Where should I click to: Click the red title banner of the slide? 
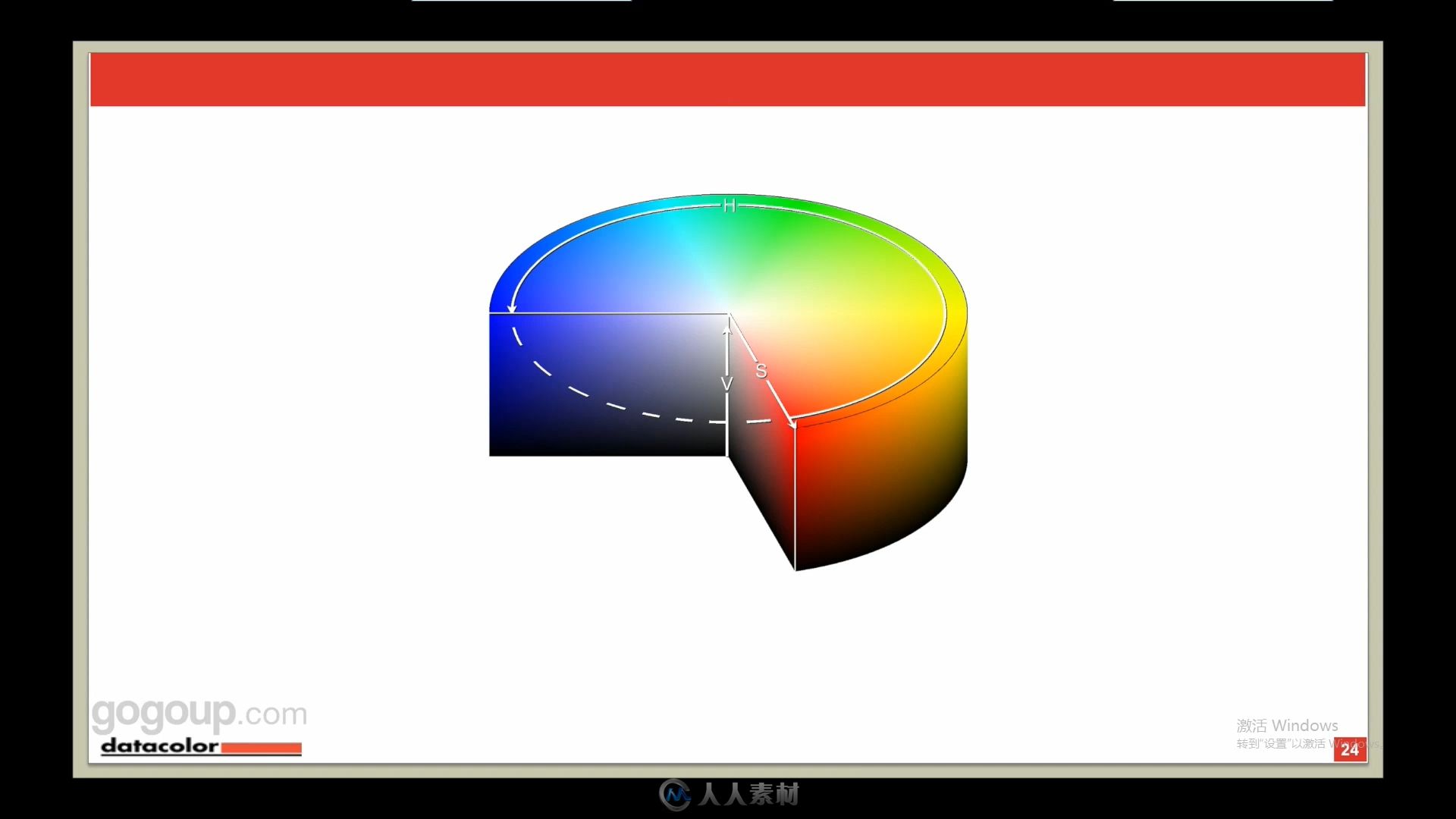[728, 80]
